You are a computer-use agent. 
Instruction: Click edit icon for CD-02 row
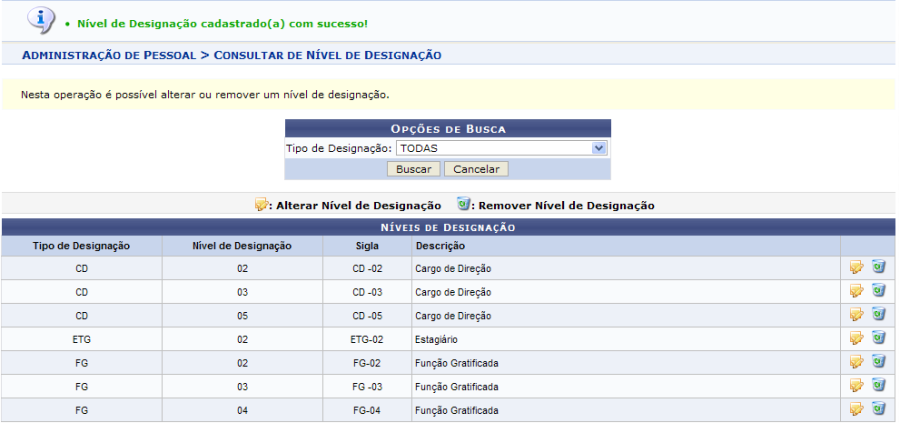[856, 267]
